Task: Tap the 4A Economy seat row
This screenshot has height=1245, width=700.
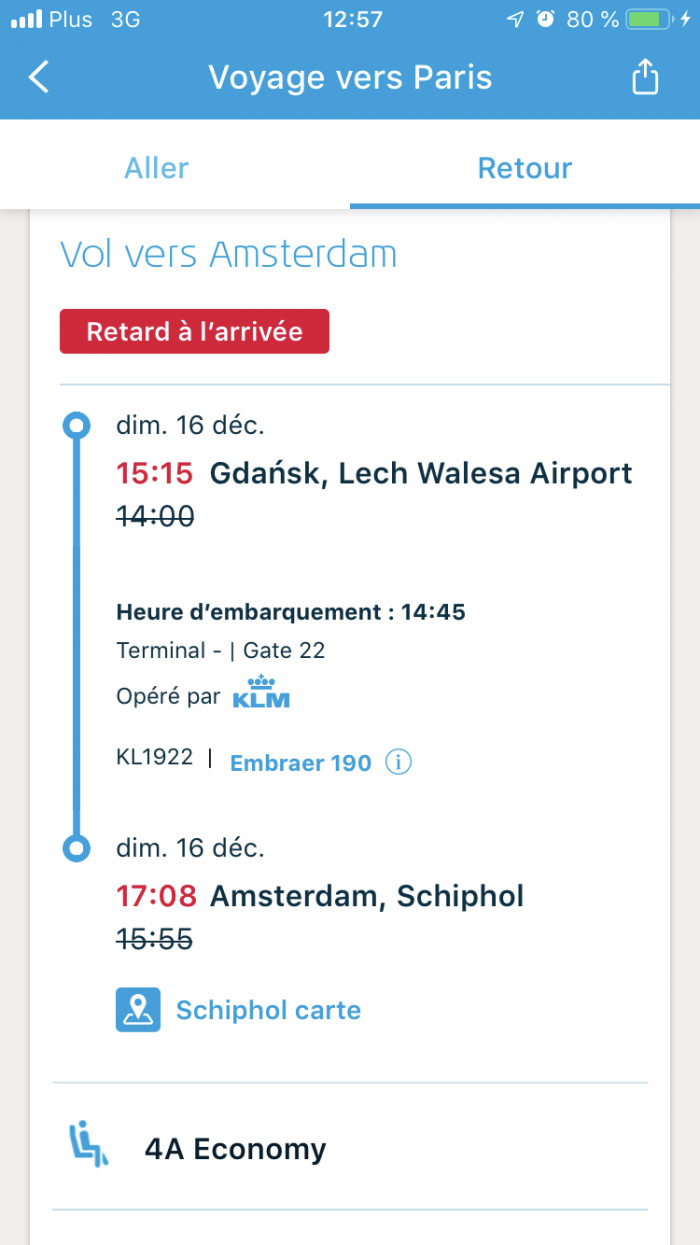Action: click(x=236, y=1149)
